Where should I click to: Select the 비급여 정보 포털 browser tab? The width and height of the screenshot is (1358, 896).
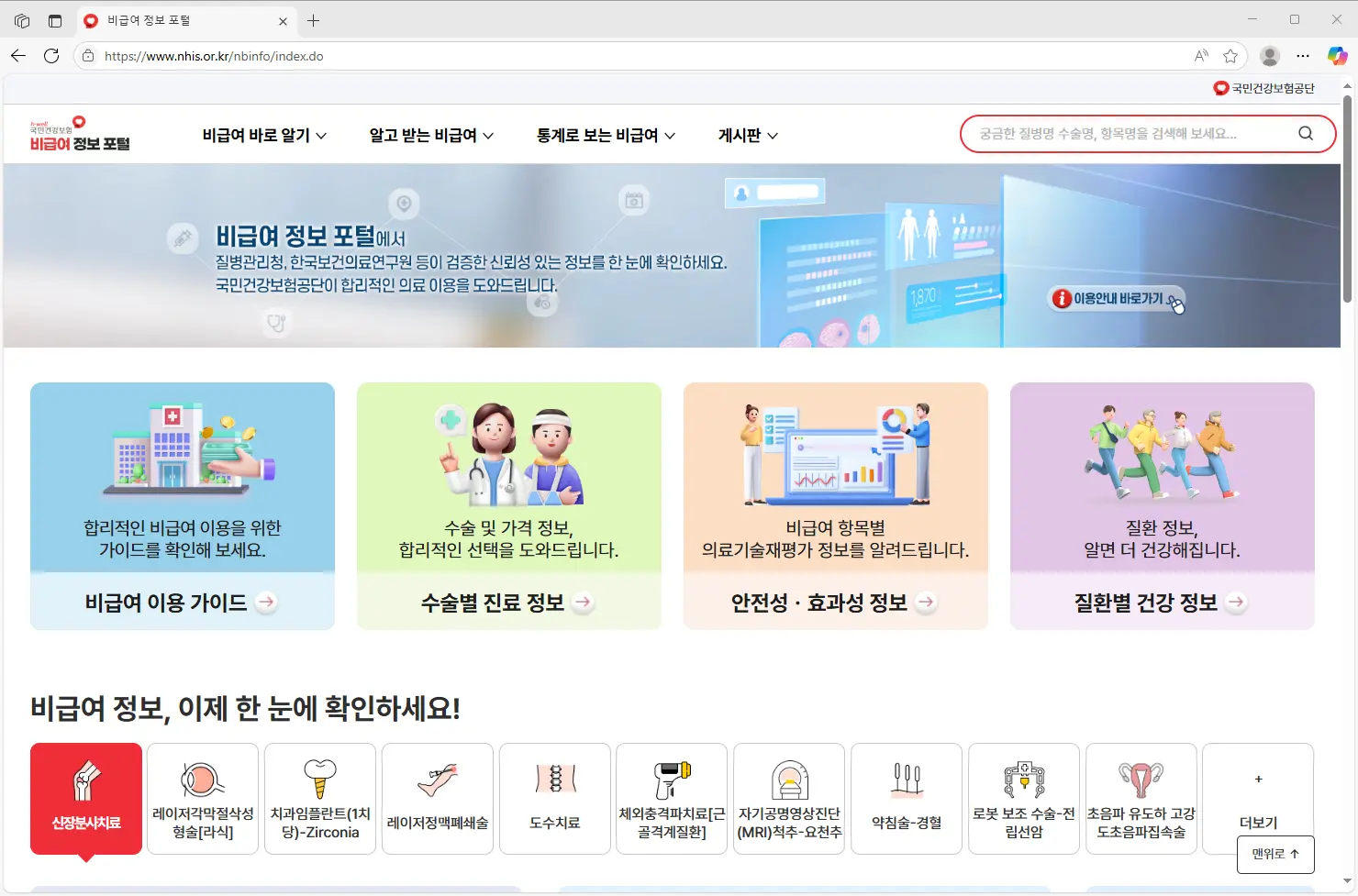coord(185,20)
